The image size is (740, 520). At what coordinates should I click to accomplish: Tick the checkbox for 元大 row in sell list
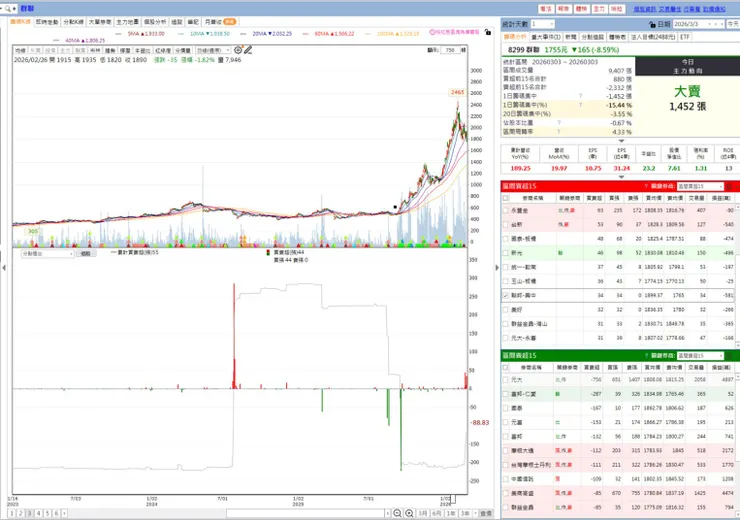[x=505, y=379]
